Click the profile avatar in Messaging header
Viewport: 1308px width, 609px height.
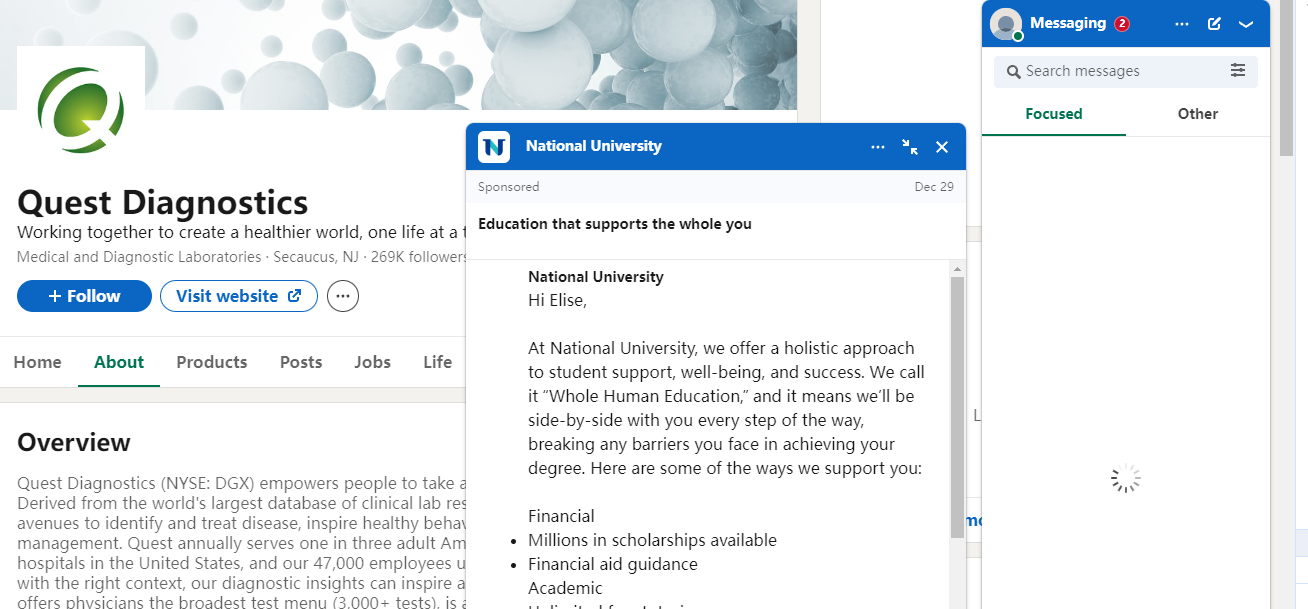tap(1006, 24)
